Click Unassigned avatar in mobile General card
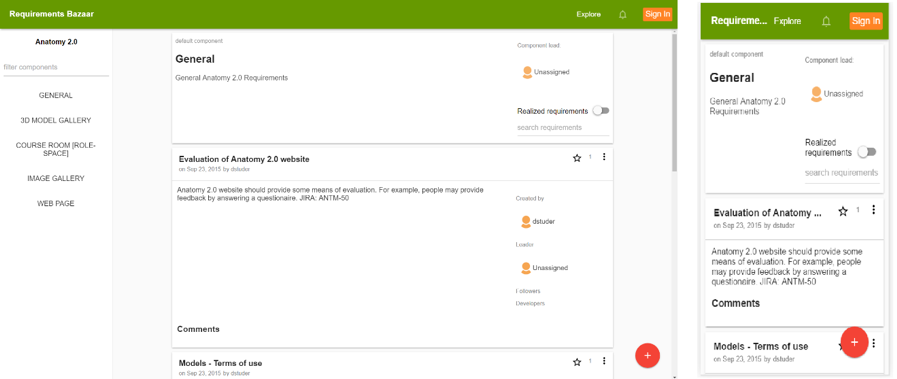 pos(816,94)
